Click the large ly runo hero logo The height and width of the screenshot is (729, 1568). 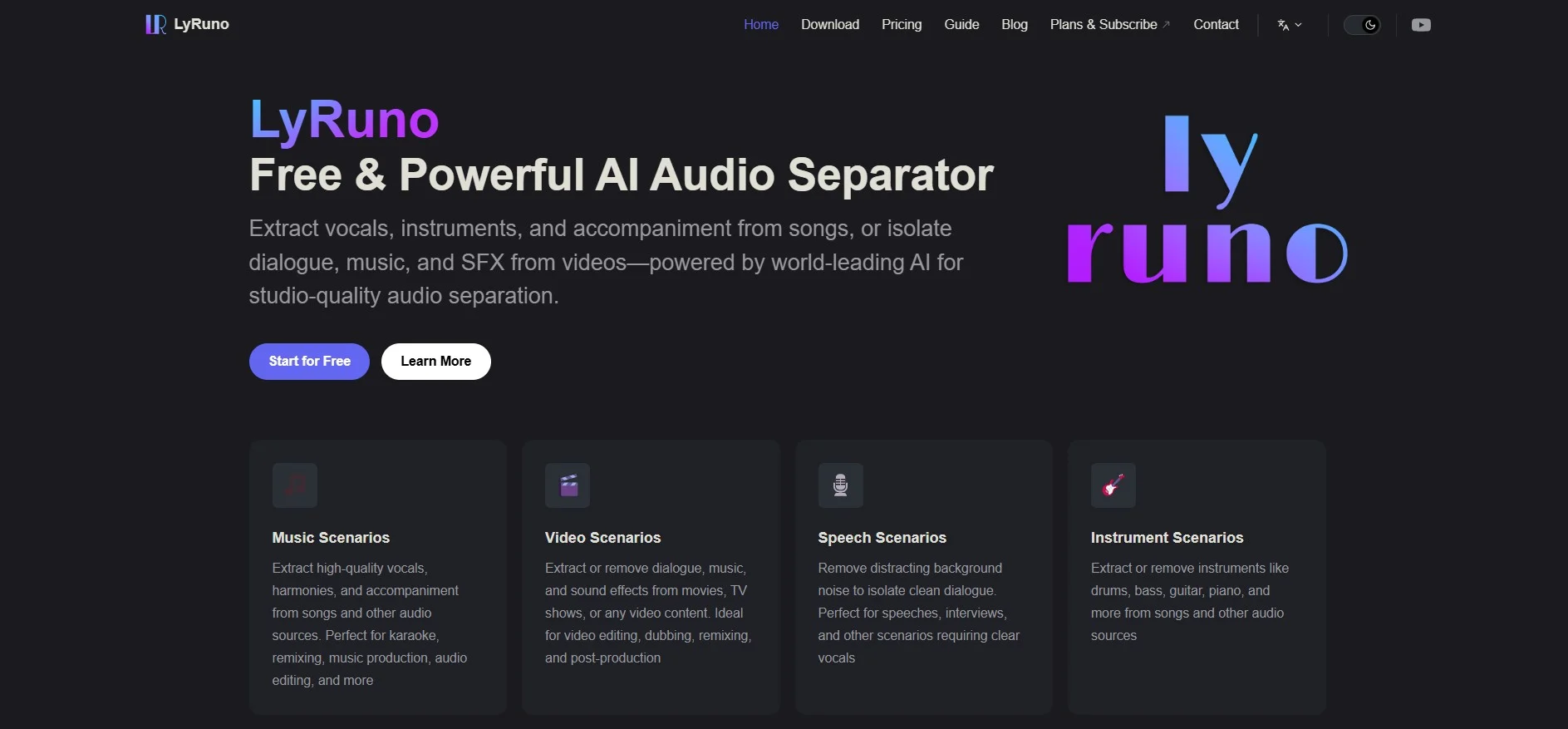click(x=1207, y=199)
